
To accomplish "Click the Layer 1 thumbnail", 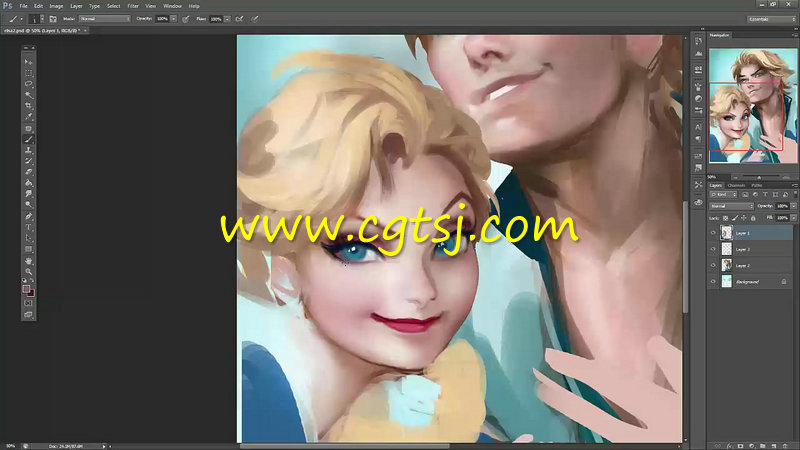I will pos(727,233).
